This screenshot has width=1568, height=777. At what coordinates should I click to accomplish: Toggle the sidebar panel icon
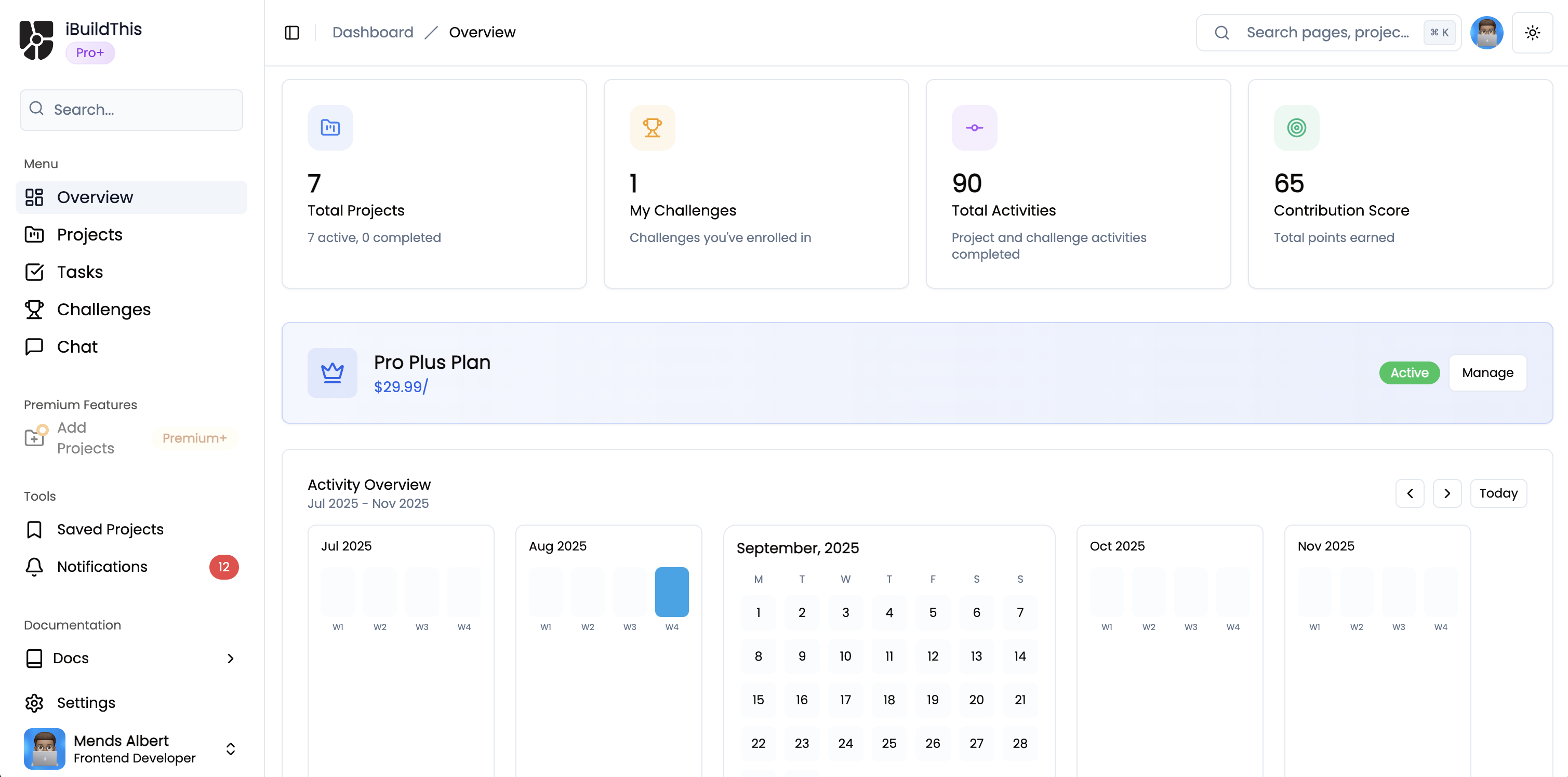291,32
